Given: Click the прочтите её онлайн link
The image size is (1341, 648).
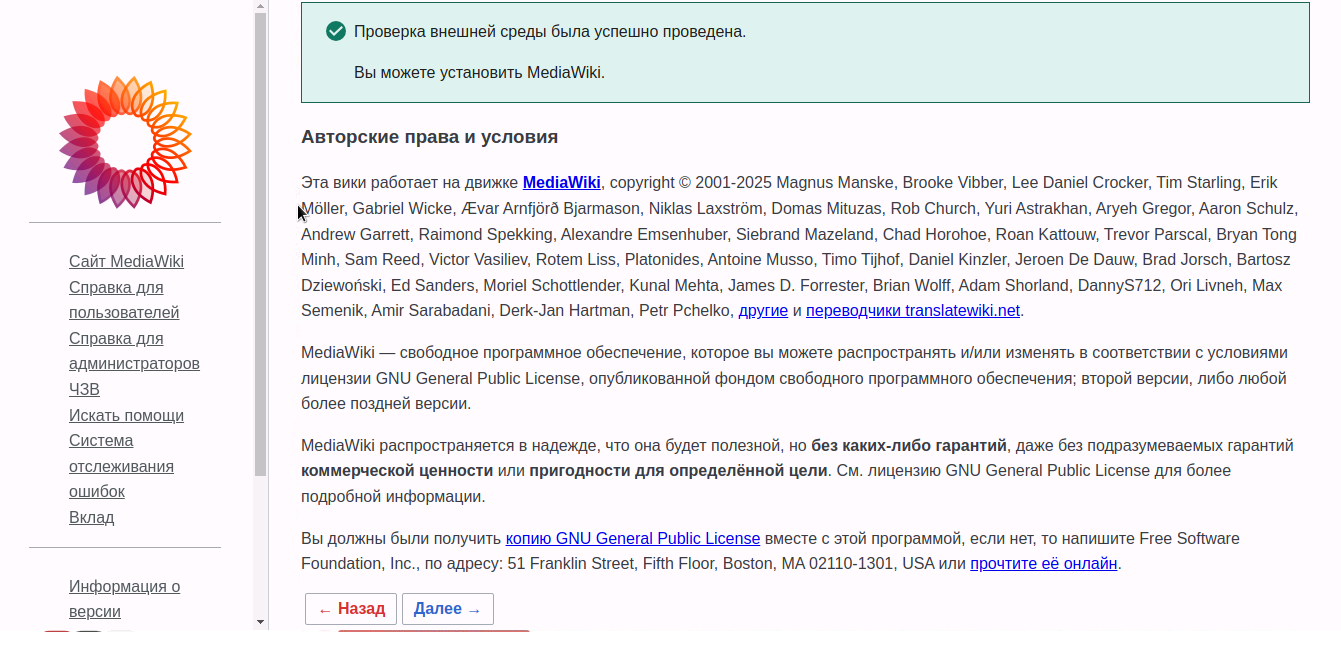Looking at the screenshot, I should pyautogui.click(x=1043, y=564).
